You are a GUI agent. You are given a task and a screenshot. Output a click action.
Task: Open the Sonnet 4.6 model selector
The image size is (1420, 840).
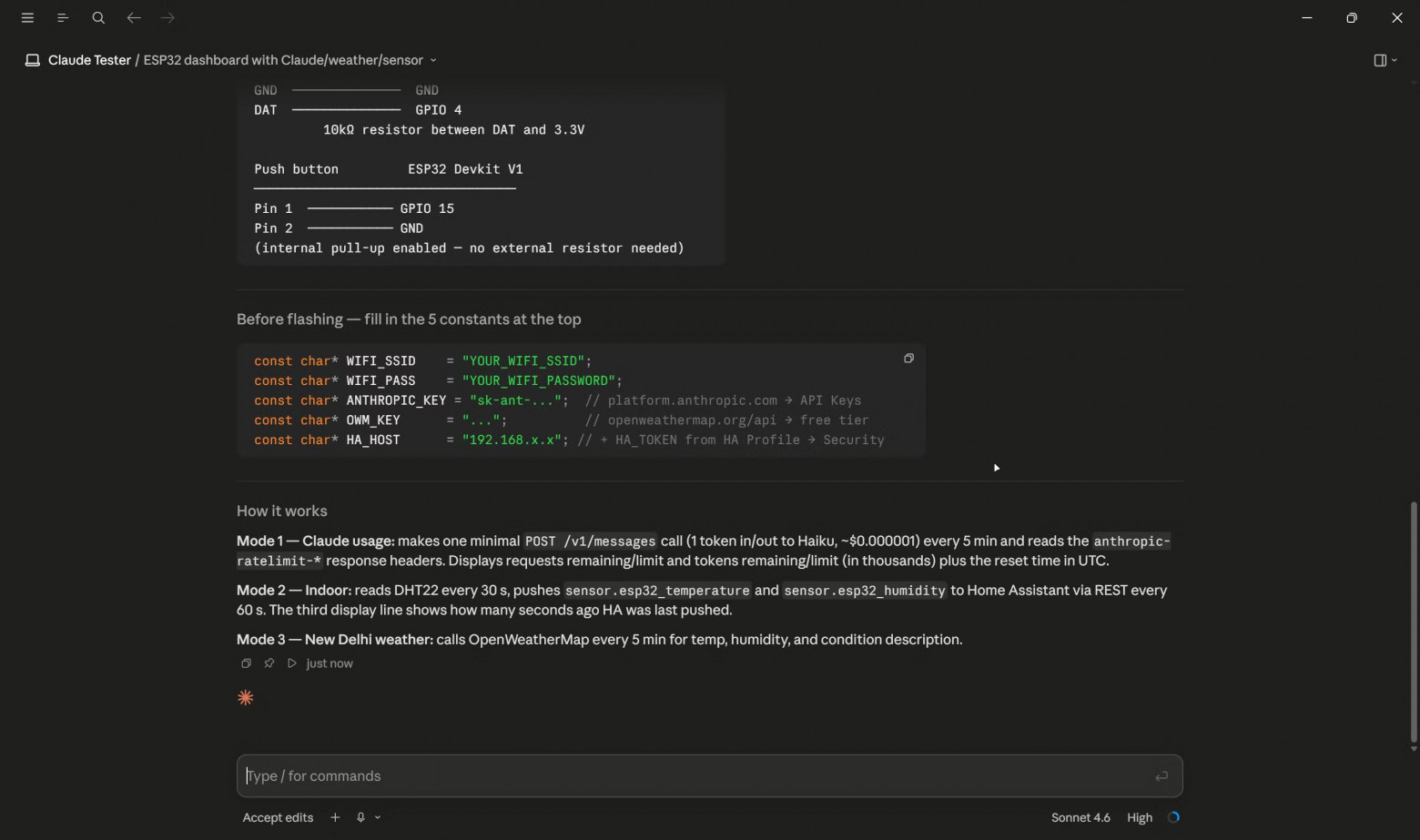point(1080,817)
